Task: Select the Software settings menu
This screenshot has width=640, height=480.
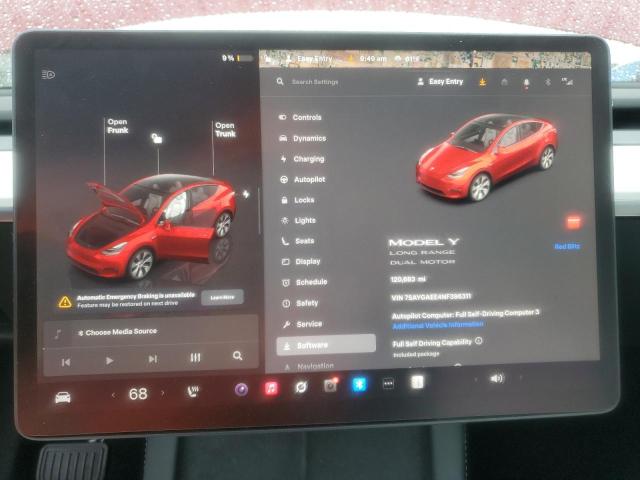Action: click(326, 345)
